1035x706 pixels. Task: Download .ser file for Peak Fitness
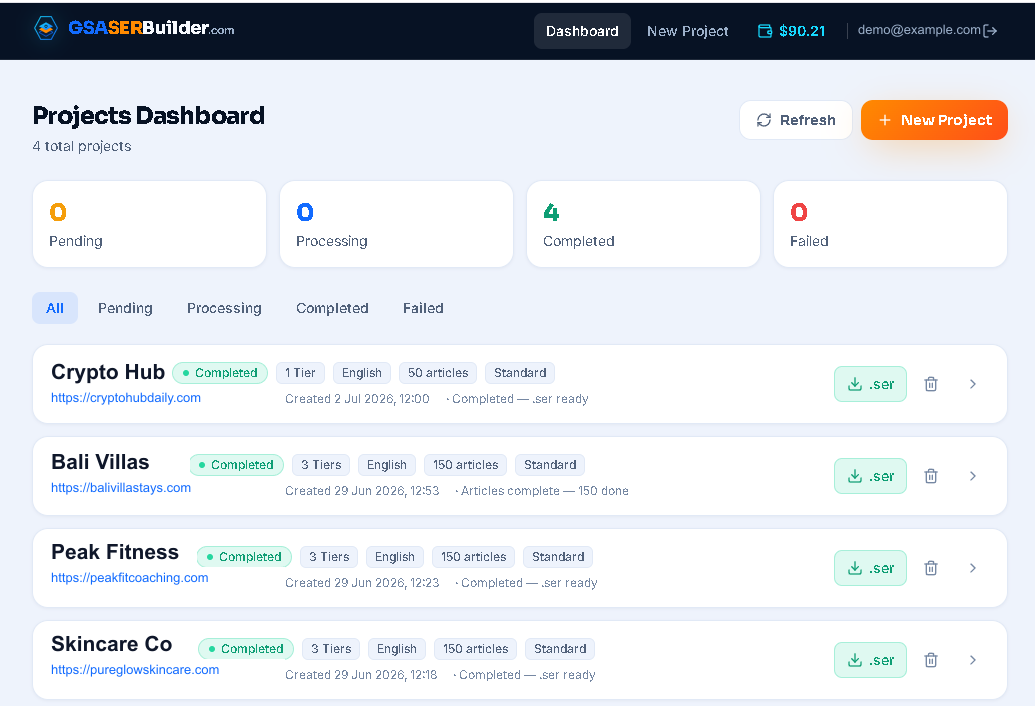coord(870,568)
